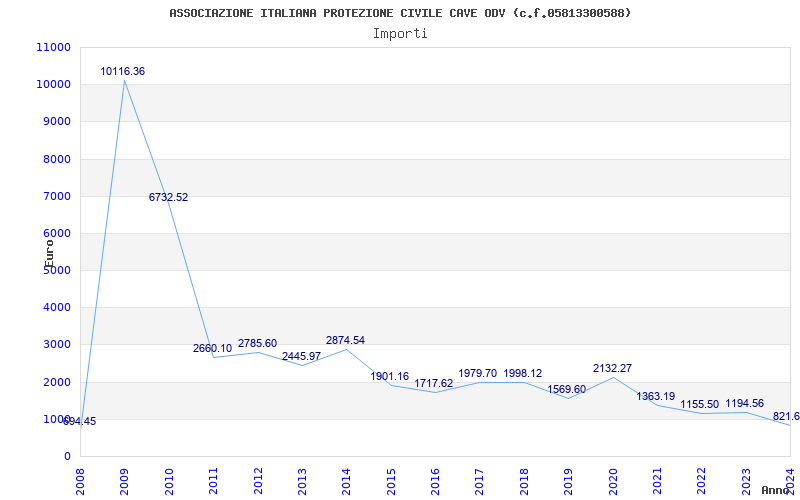The image size is (800, 500).
Task: Click the 2660.10 data label
Action: click(x=212, y=348)
